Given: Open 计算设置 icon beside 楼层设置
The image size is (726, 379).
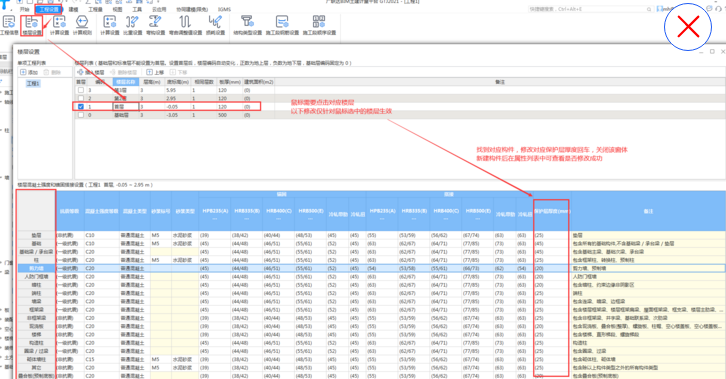Looking at the screenshot, I should pos(59,25).
